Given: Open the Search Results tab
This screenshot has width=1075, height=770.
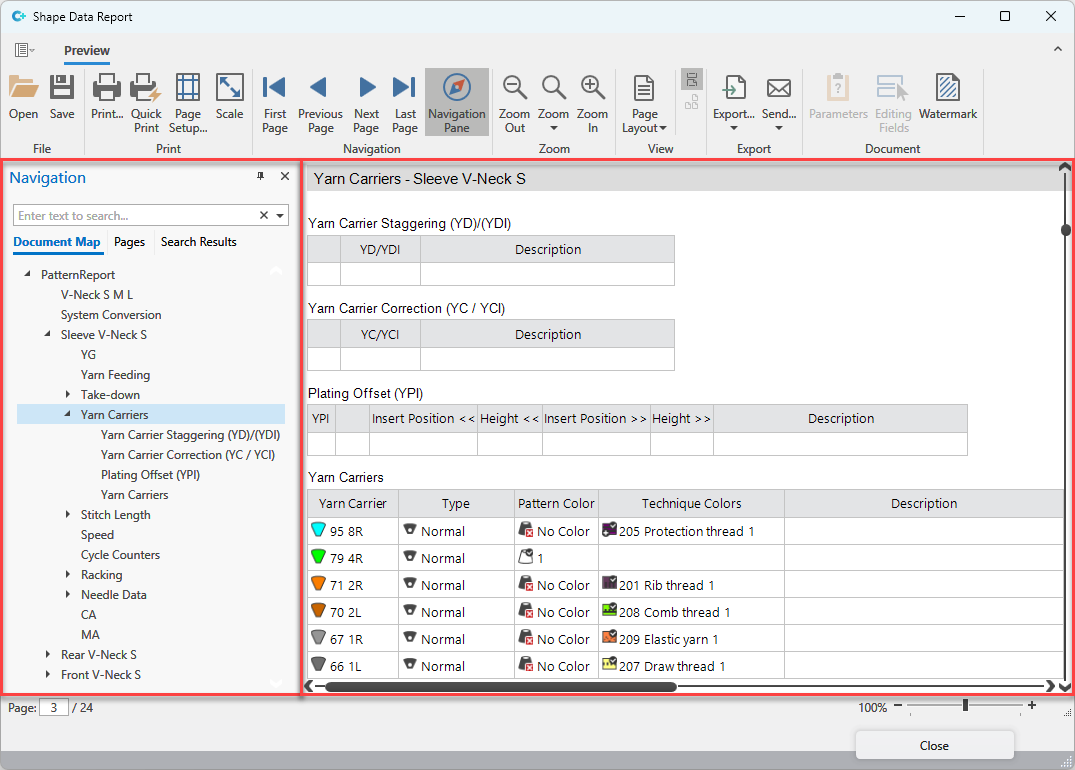Looking at the screenshot, I should click(198, 242).
